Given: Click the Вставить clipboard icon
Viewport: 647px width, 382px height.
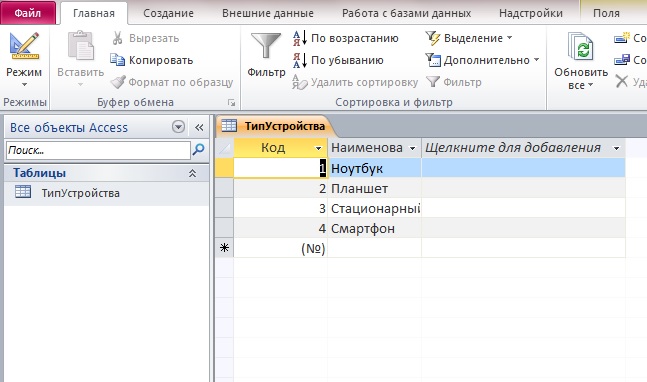Looking at the screenshot, I should [x=80, y=45].
